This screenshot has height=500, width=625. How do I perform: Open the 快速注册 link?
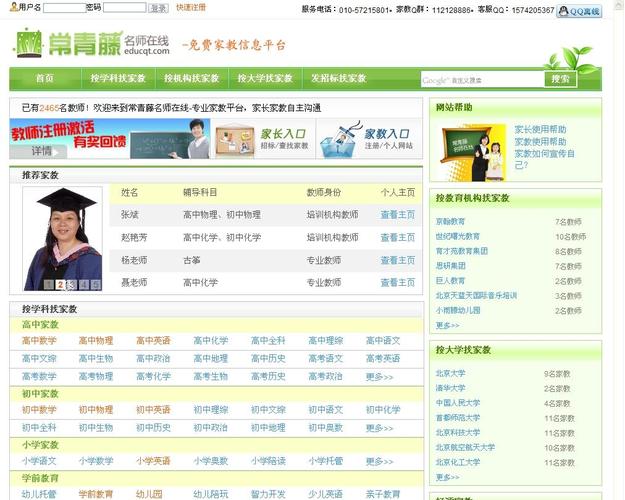pyautogui.click(x=191, y=7)
